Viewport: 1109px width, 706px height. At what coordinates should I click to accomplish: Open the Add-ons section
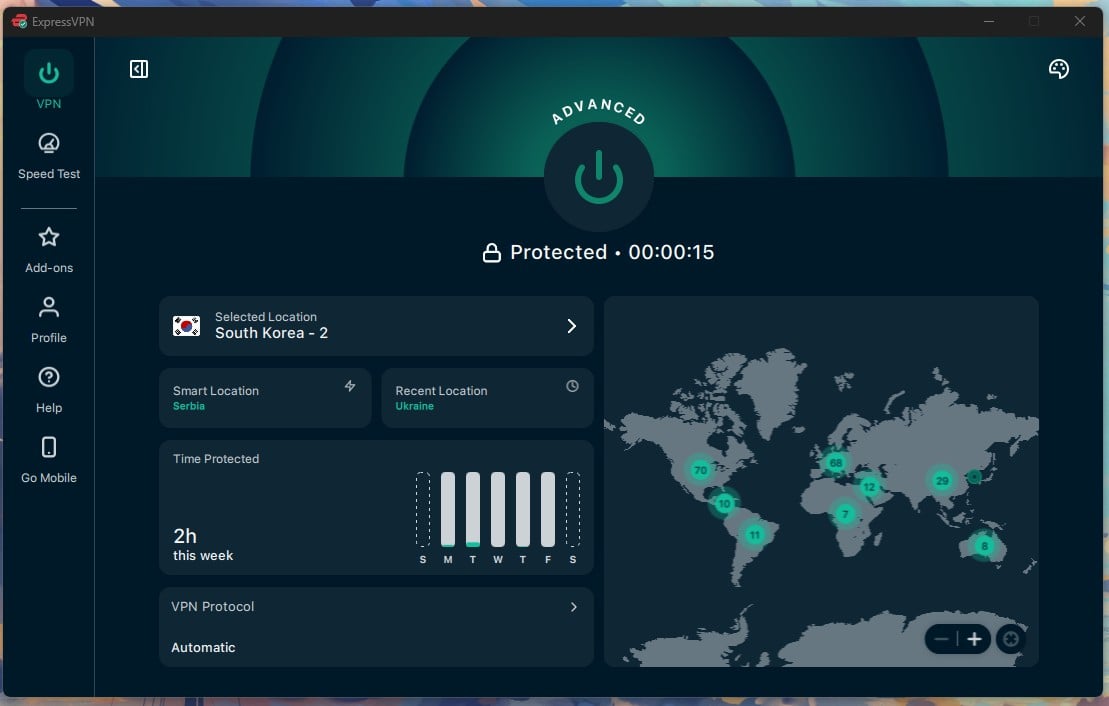click(x=49, y=250)
